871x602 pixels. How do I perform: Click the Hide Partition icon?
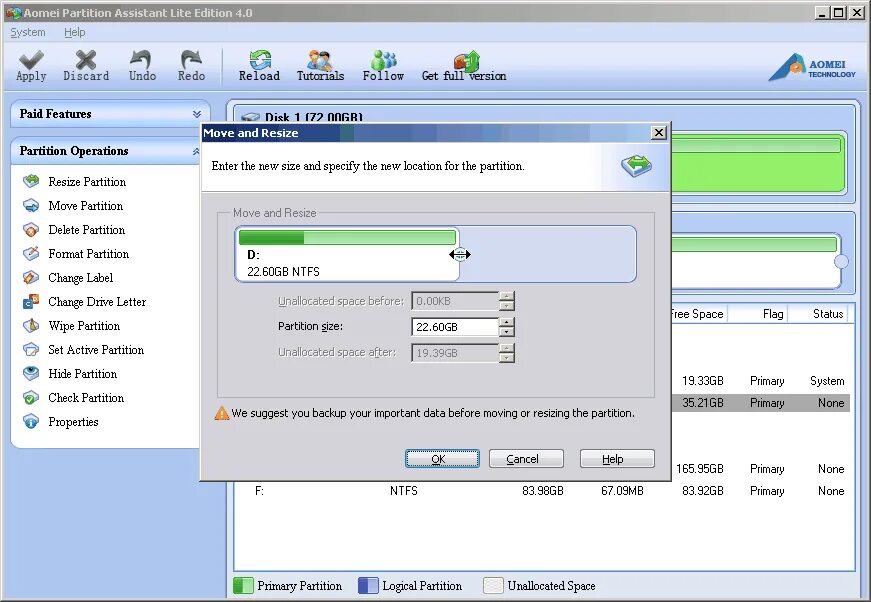coord(31,373)
